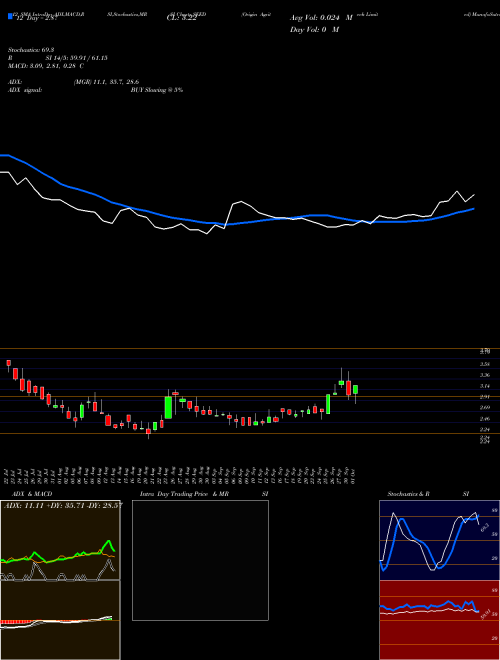Click the blue 12-day SMA legend square
This screenshot has height=660, width=500.
click(x=11, y=16)
